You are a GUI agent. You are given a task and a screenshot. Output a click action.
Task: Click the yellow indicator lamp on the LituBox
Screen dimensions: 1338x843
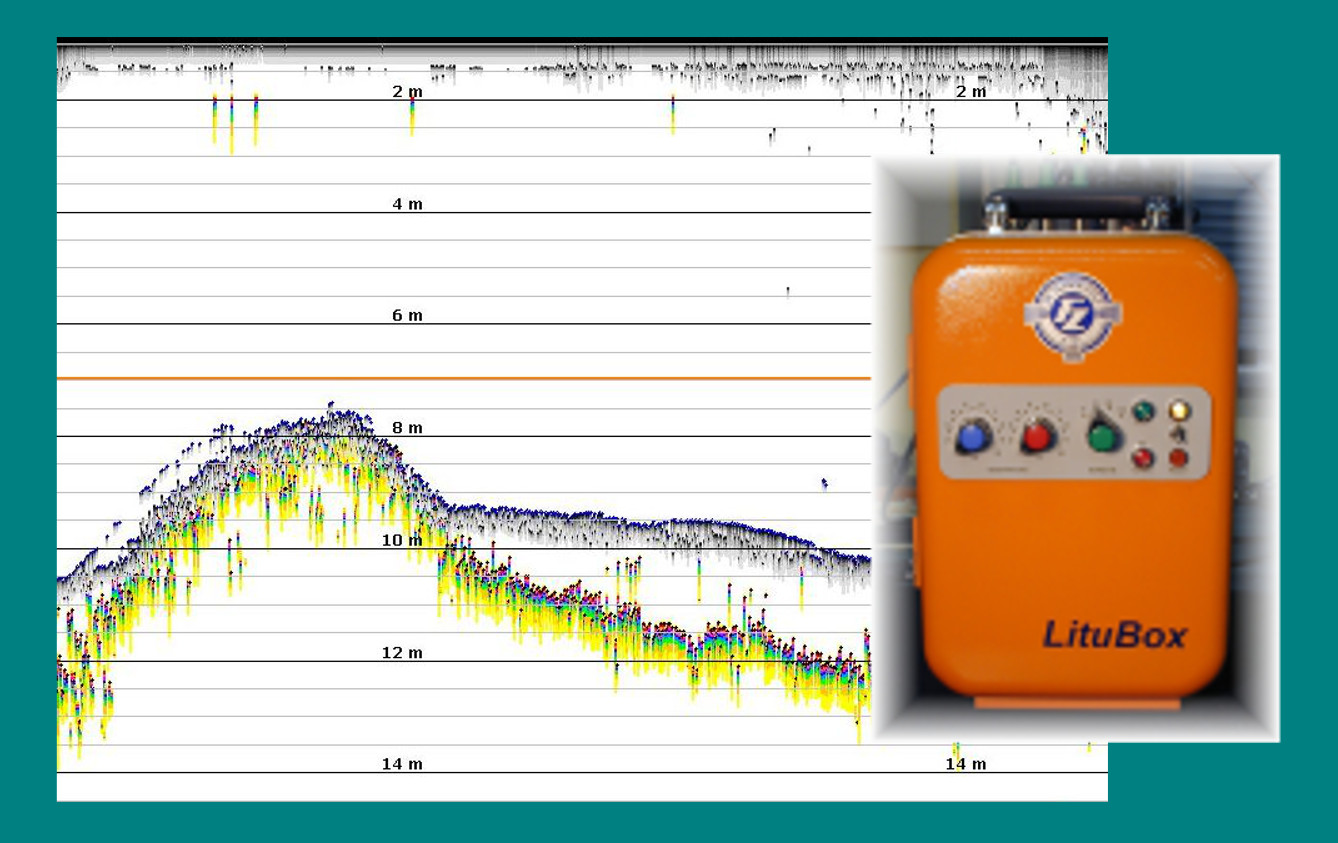coord(1180,410)
